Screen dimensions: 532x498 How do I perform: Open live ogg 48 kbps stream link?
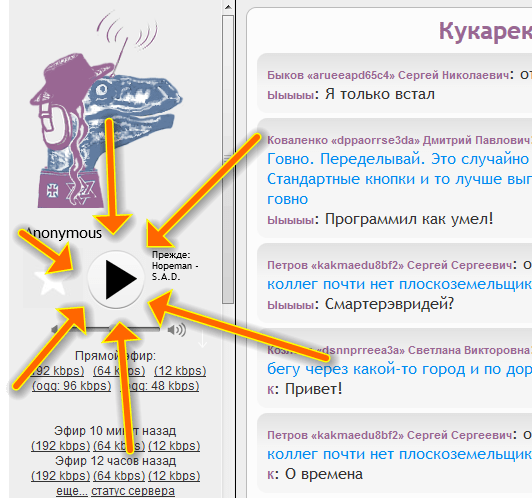pos(159,386)
